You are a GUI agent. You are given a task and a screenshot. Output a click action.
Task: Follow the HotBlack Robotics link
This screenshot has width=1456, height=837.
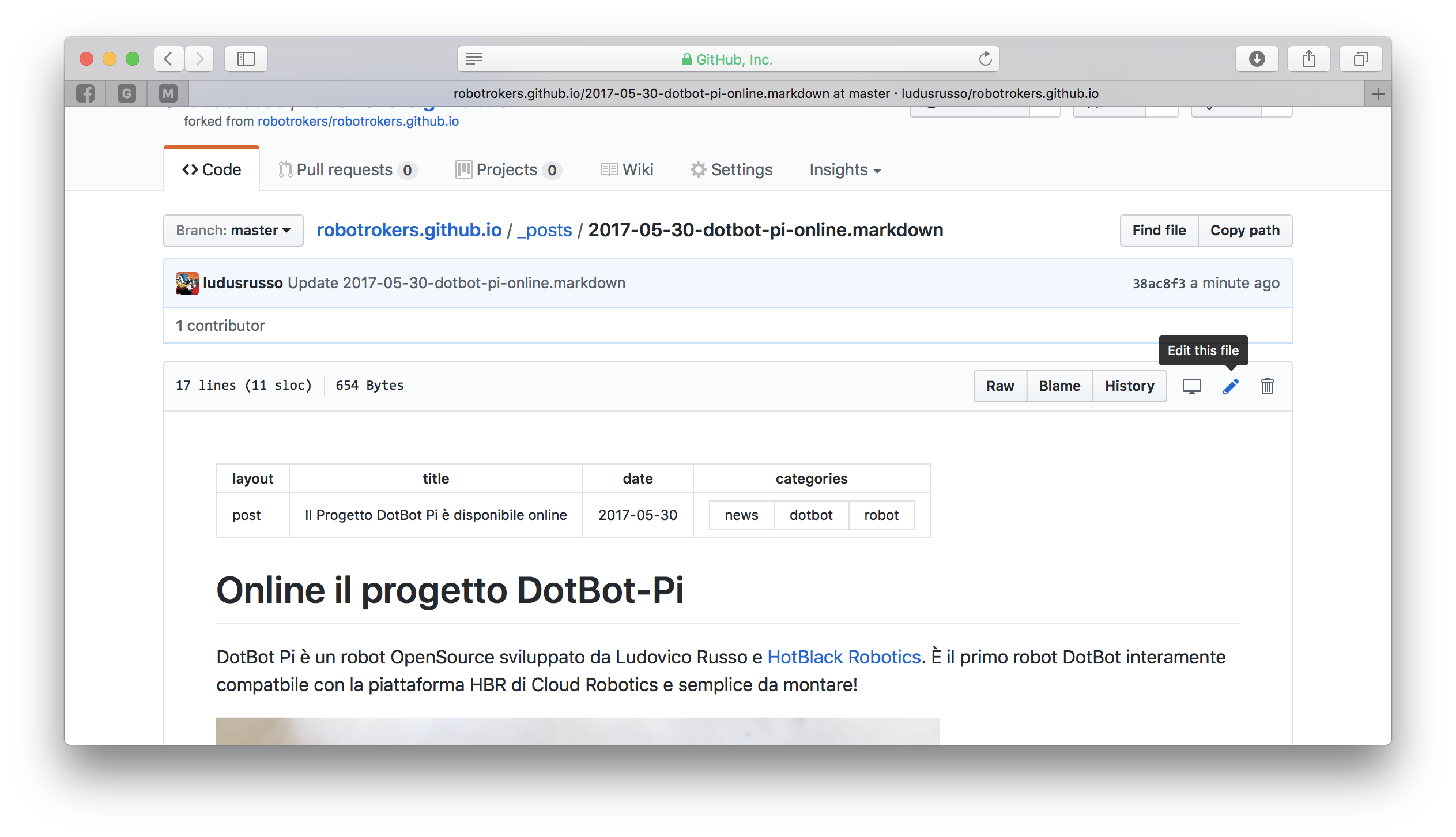843,657
